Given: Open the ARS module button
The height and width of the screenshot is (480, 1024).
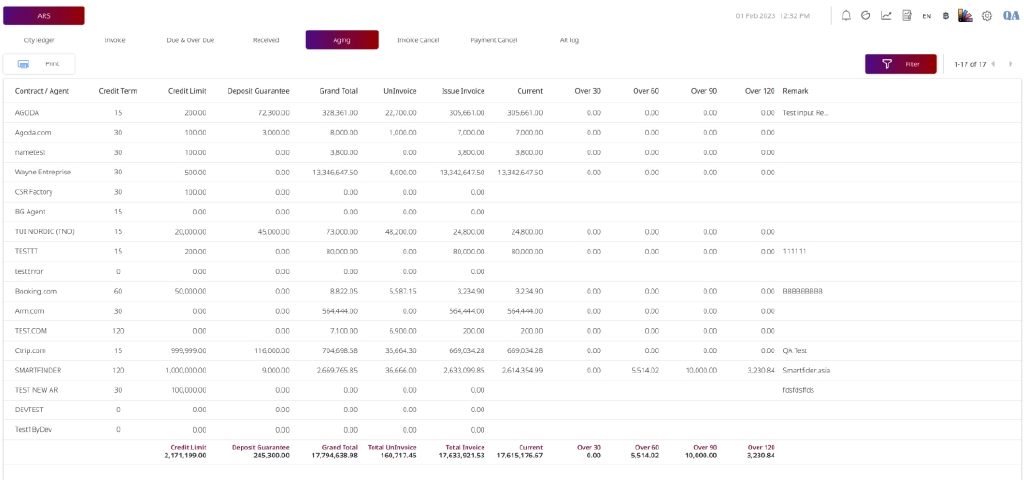Looking at the screenshot, I should coord(44,16).
